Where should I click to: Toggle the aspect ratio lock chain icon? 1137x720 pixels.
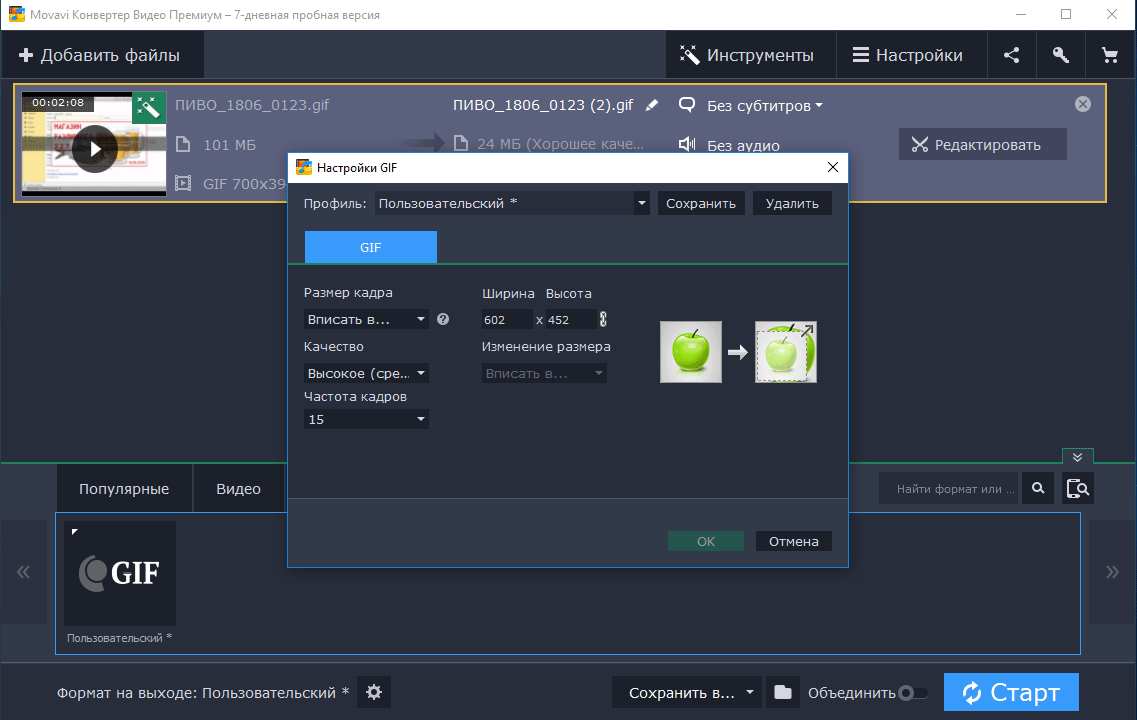point(603,319)
